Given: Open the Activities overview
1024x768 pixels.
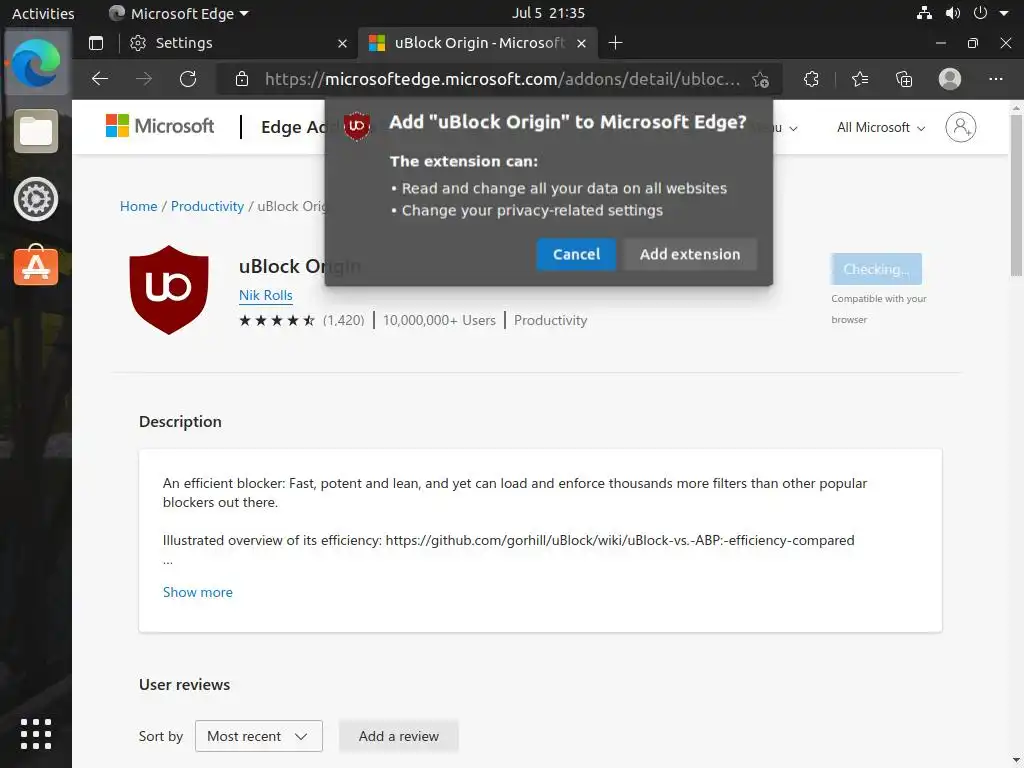Looking at the screenshot, I should (x=43, y=13).
